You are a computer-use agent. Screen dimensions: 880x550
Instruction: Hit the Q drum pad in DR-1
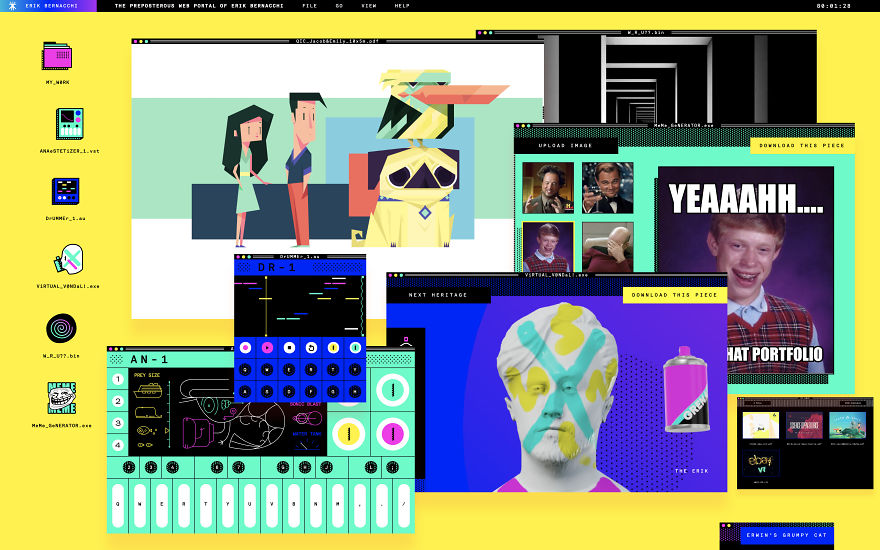coord(245,370)
